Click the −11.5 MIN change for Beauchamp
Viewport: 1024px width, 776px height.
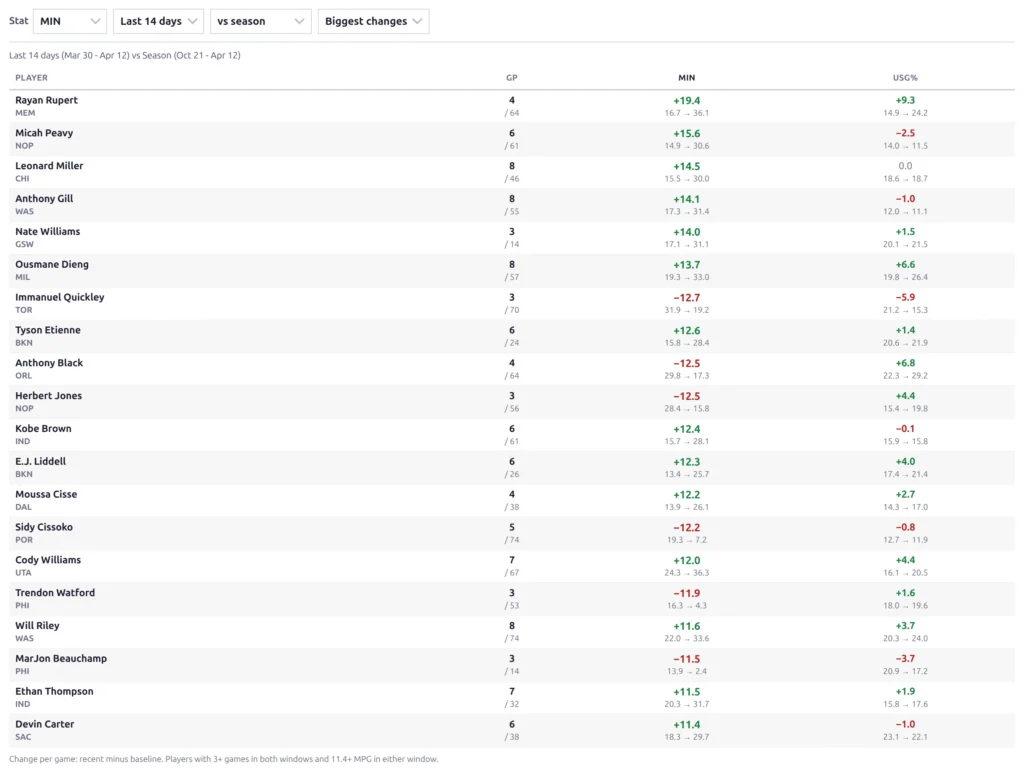(x=686, y=659)
